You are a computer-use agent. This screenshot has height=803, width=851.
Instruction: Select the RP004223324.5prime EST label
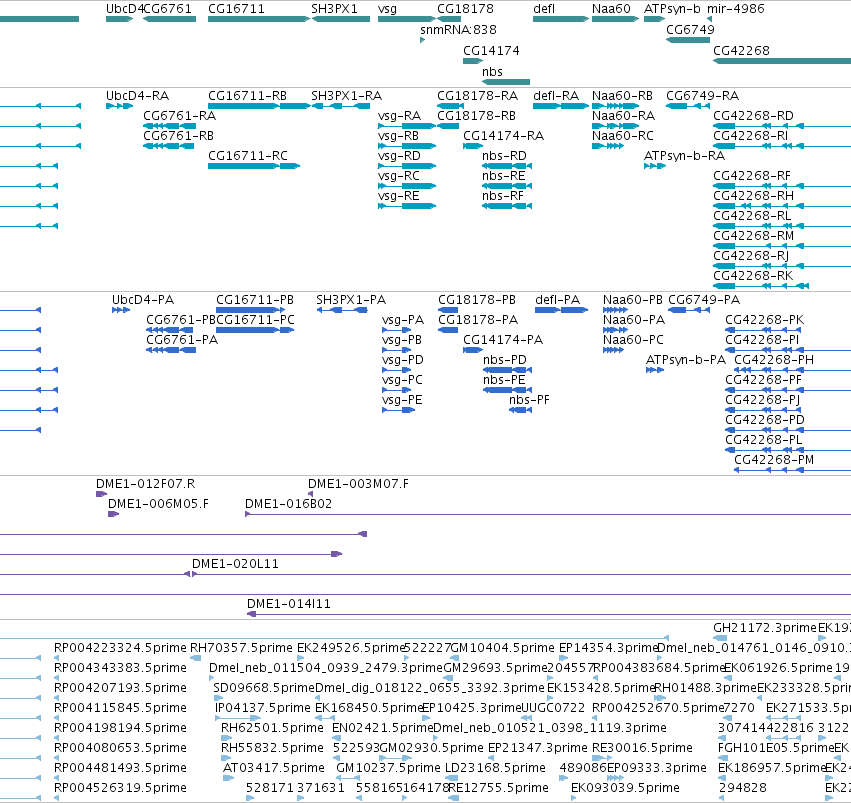point(120,648)
